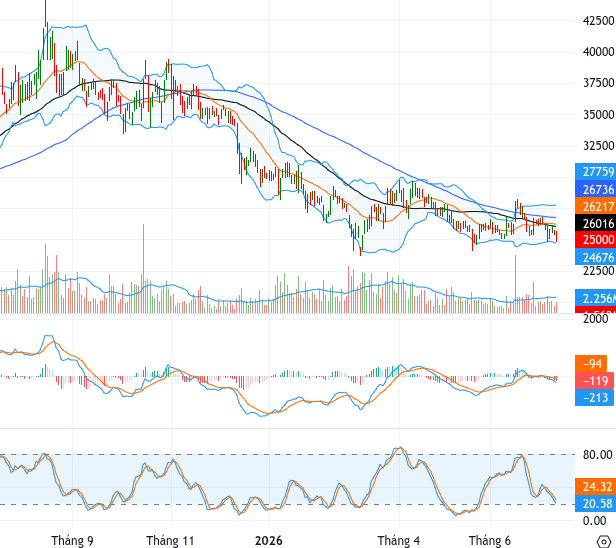The width and height of the screenshot is (616, 548).
Task: Click the Tháng 11 time axis label
Action: click(170, 541)
